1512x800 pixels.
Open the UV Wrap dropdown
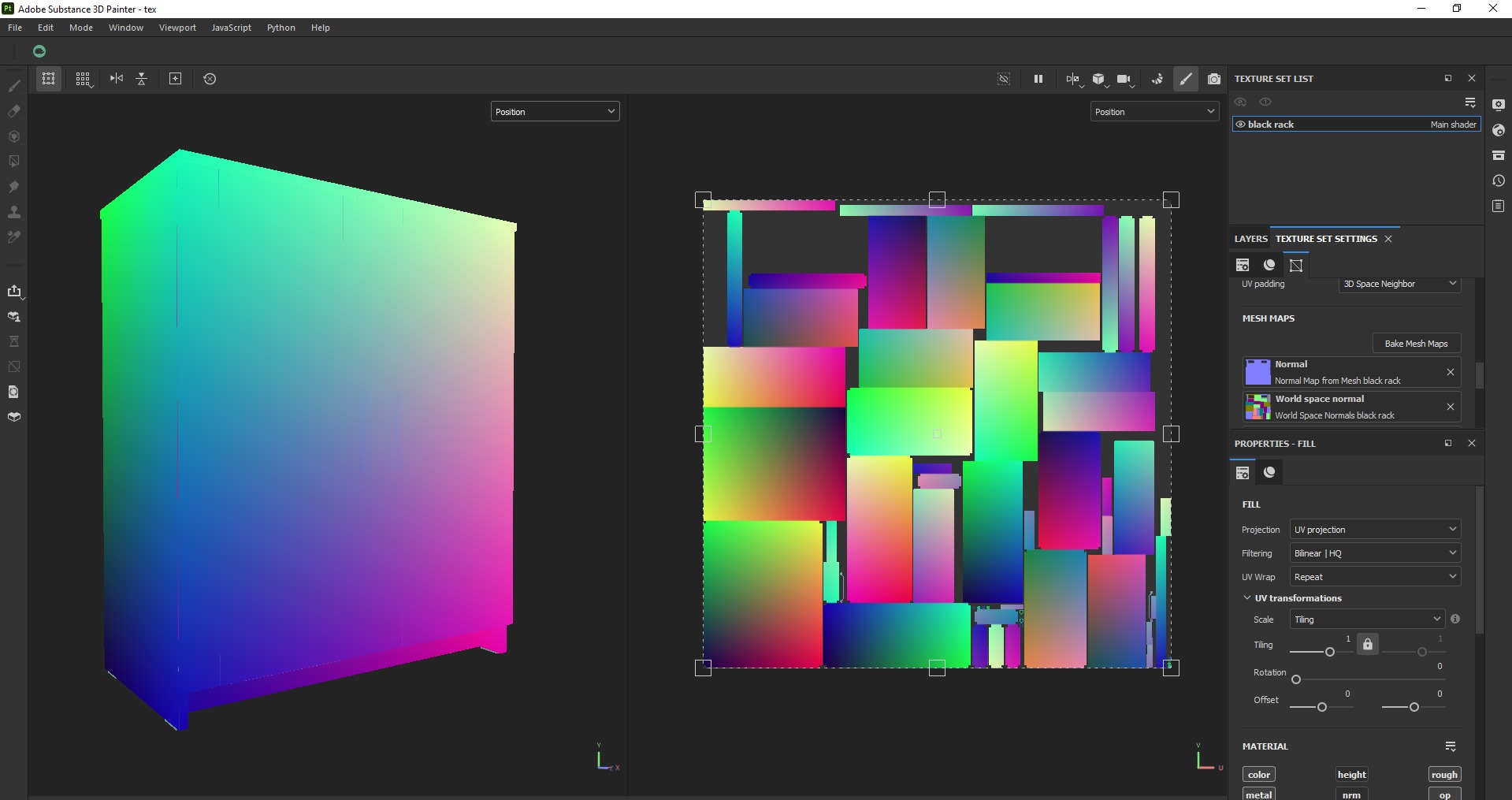(x=1375, y=577)
